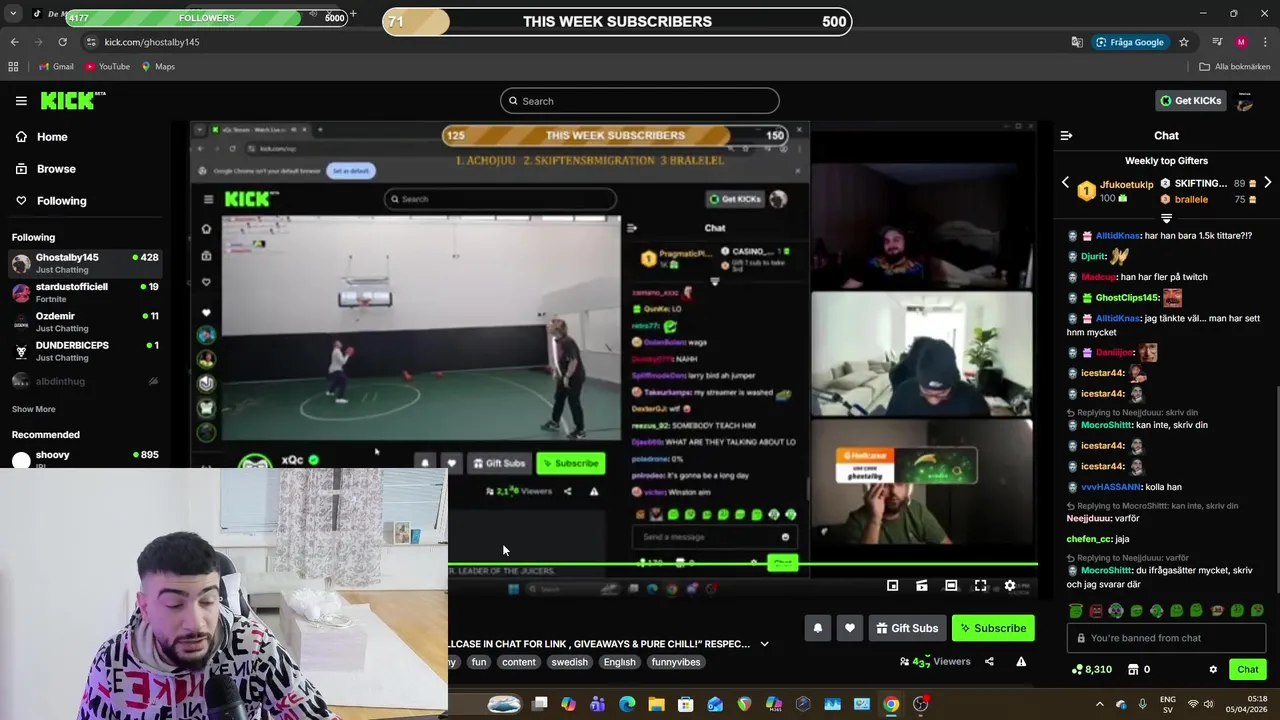Open video player settings gear
The image size is (1280, 720).
click(x=1010, y=586)
